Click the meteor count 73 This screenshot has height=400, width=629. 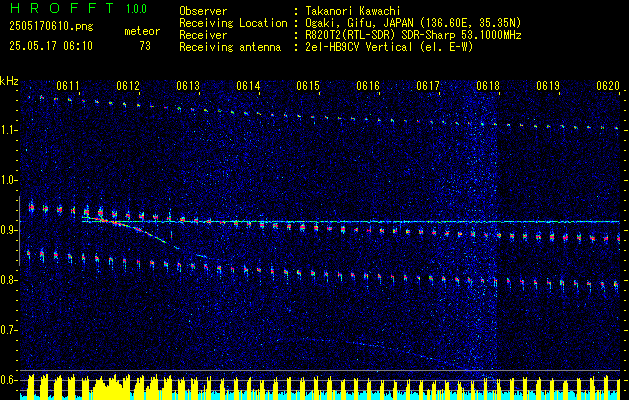click(145, 46)
